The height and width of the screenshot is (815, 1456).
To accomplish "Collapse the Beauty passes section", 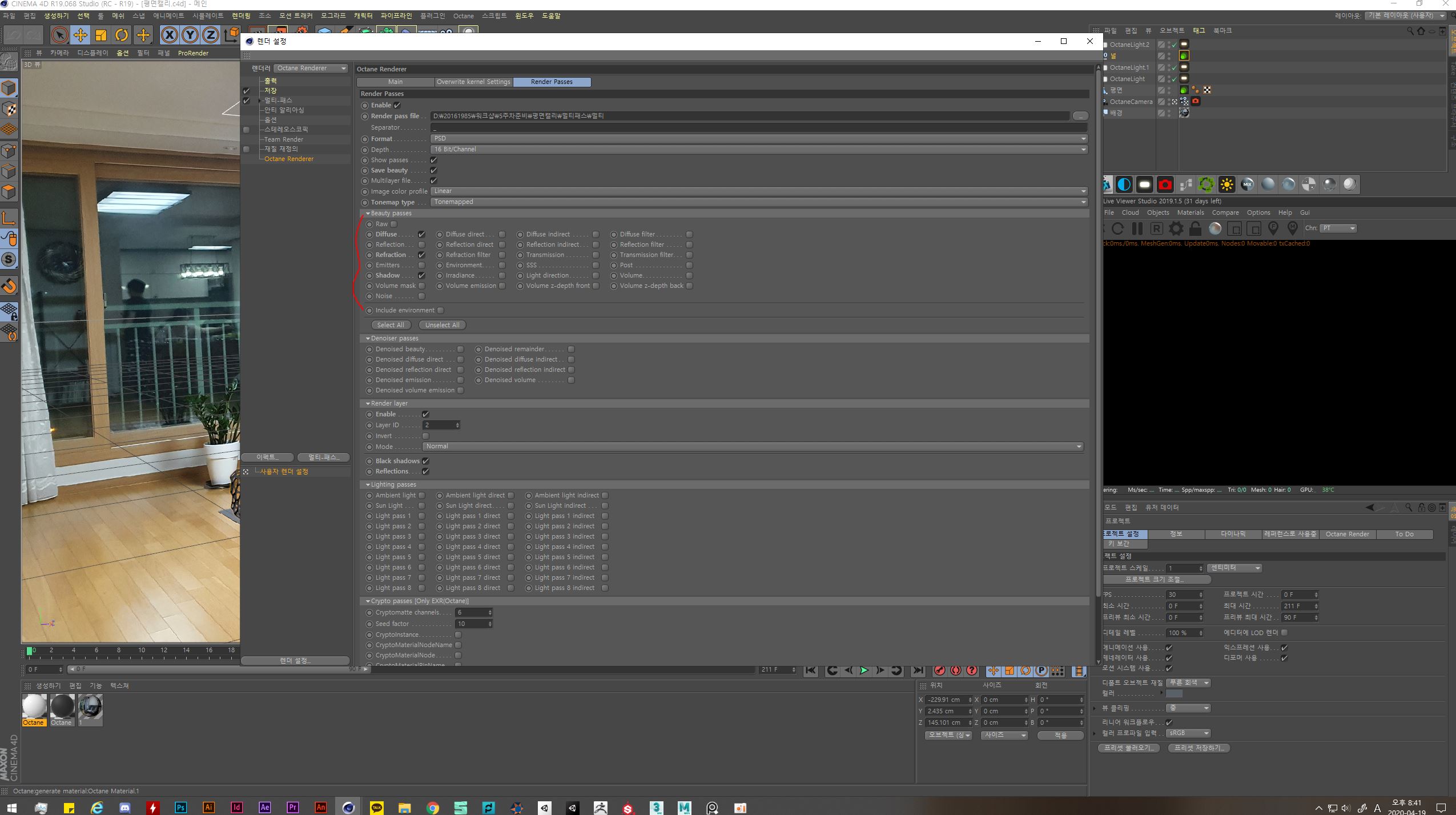I will [368, 213].
